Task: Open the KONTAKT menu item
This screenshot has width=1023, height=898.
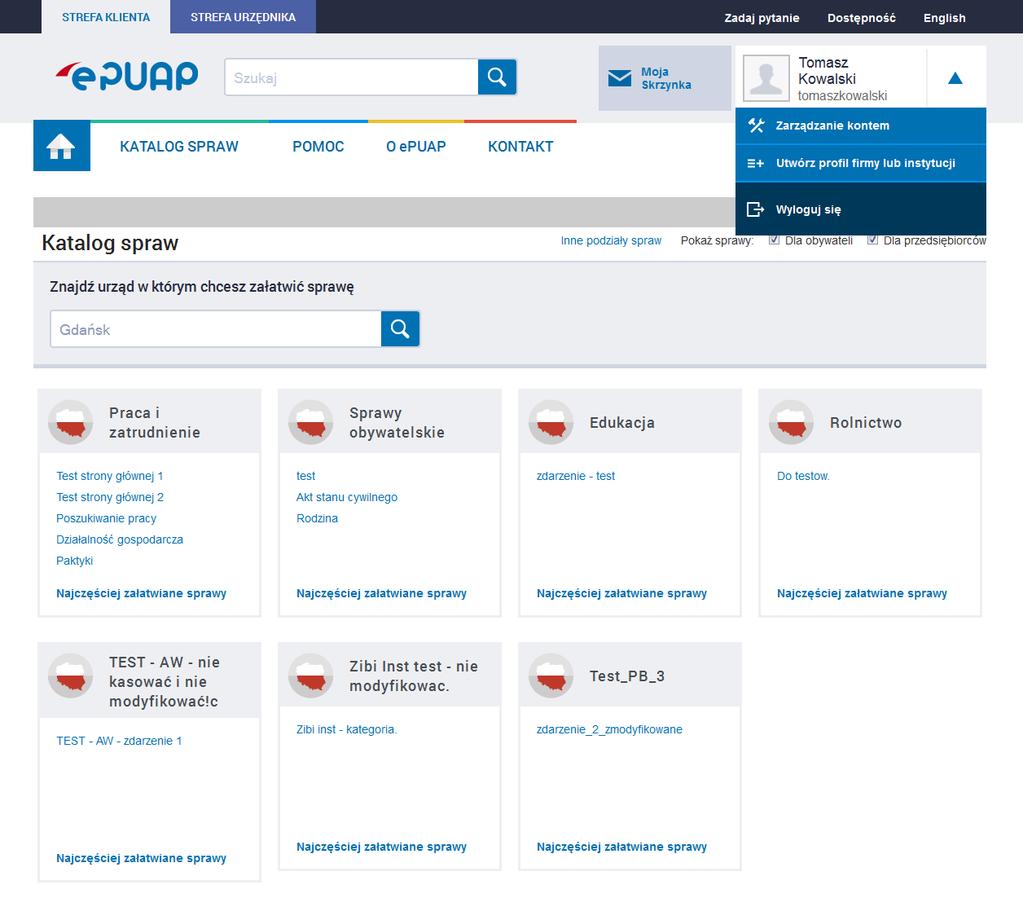Action: 520,147
